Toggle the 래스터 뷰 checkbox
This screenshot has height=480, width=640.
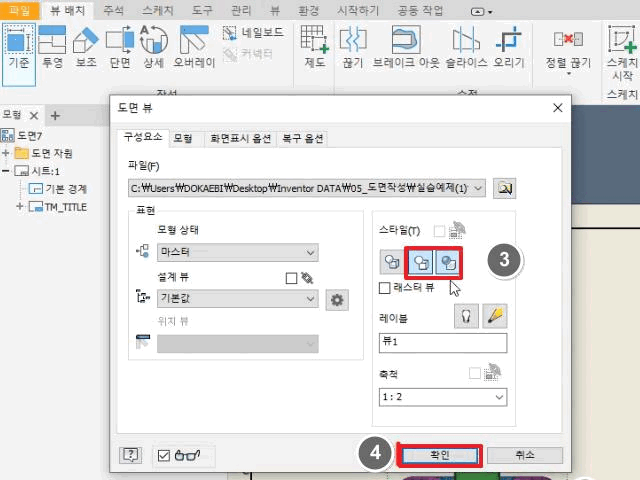384,288
